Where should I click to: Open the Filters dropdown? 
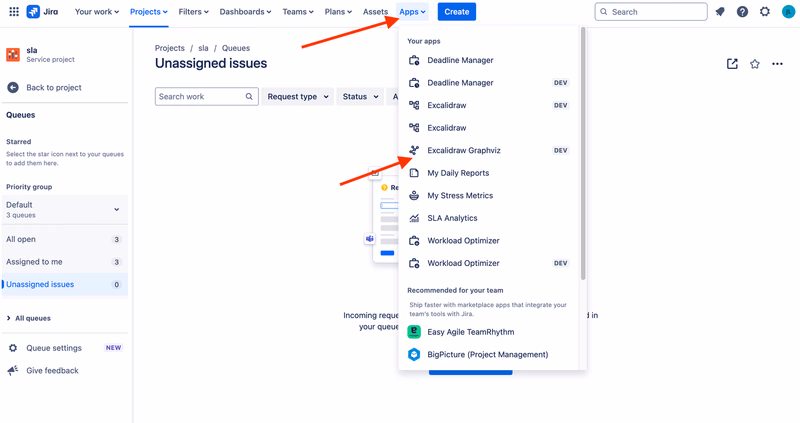pyautogui.click(x=193, y=12)
